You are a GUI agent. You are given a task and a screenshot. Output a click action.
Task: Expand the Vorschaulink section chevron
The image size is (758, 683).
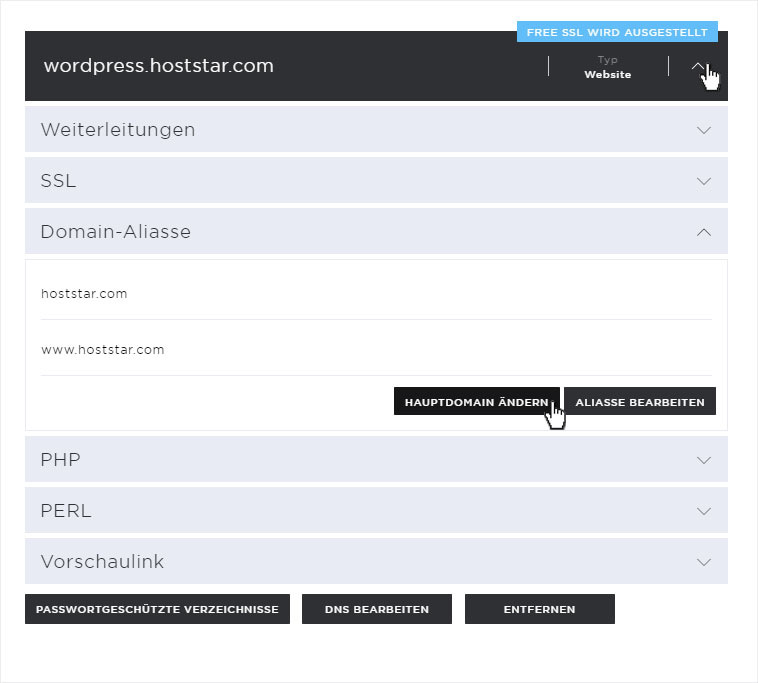pos(704,562)
